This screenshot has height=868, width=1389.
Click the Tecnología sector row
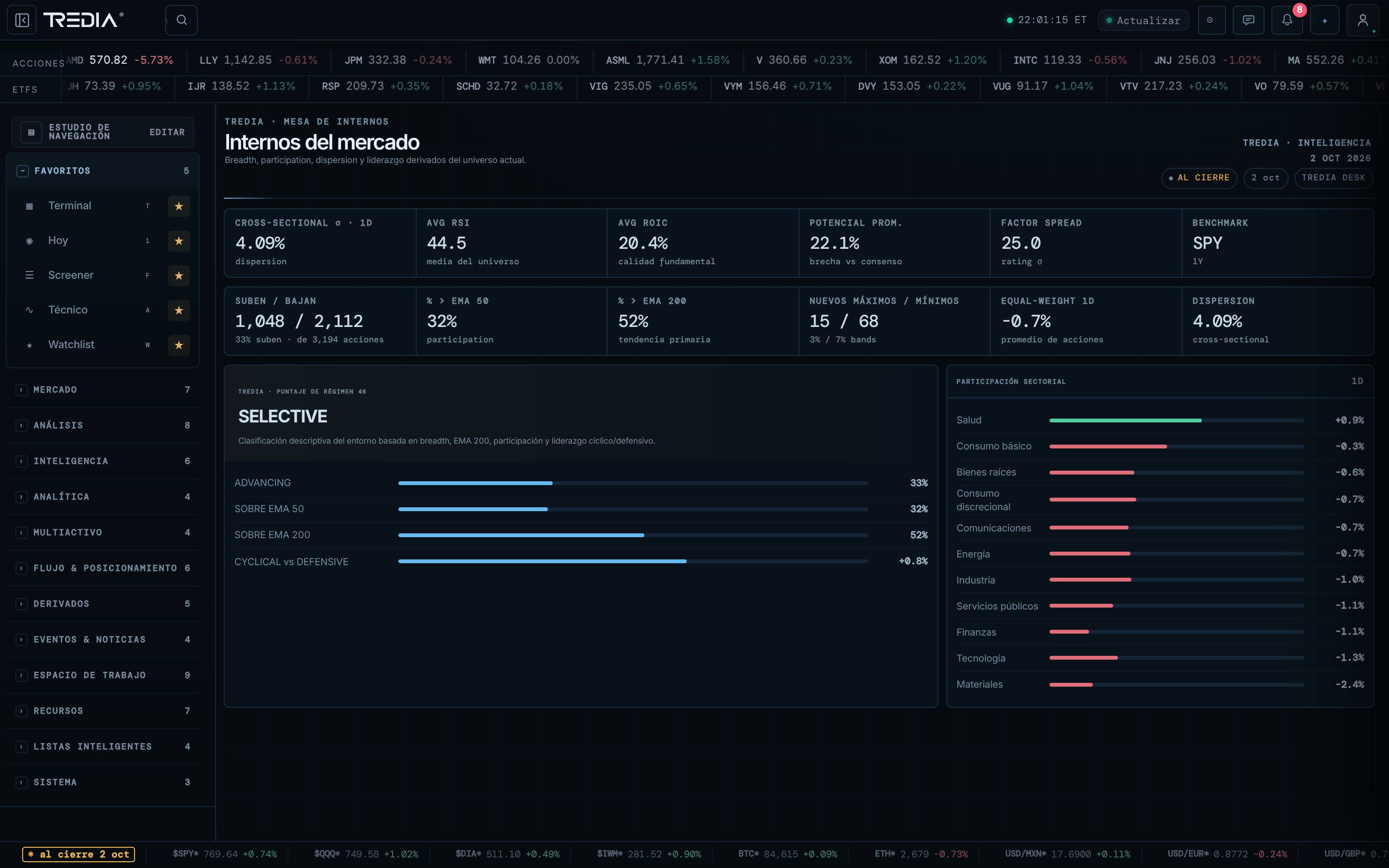1159,658
